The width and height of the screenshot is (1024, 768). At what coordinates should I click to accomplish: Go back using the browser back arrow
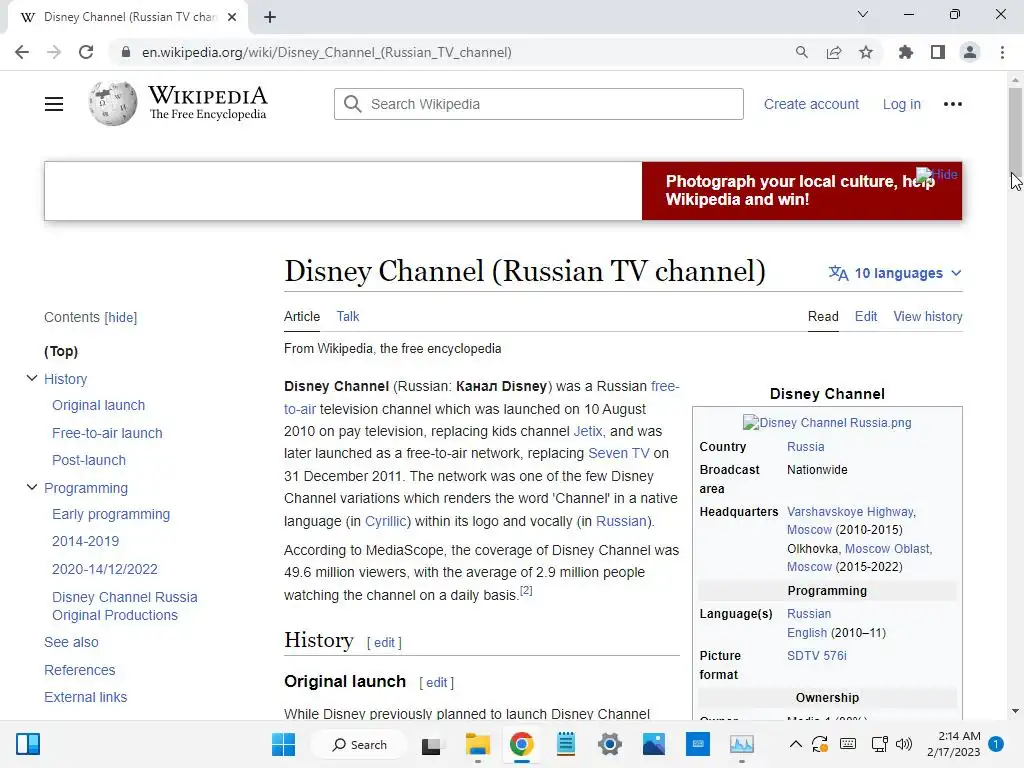pyautogui.click(x=22, y=52)
